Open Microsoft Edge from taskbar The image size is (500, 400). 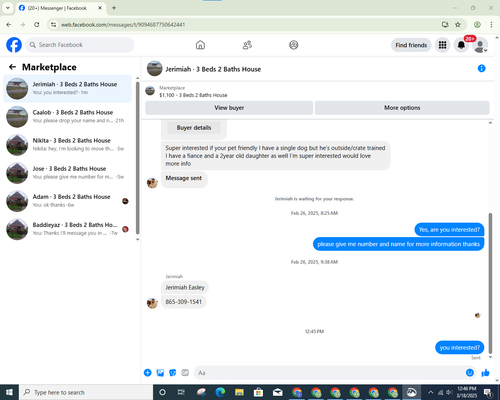click(220, 392)
